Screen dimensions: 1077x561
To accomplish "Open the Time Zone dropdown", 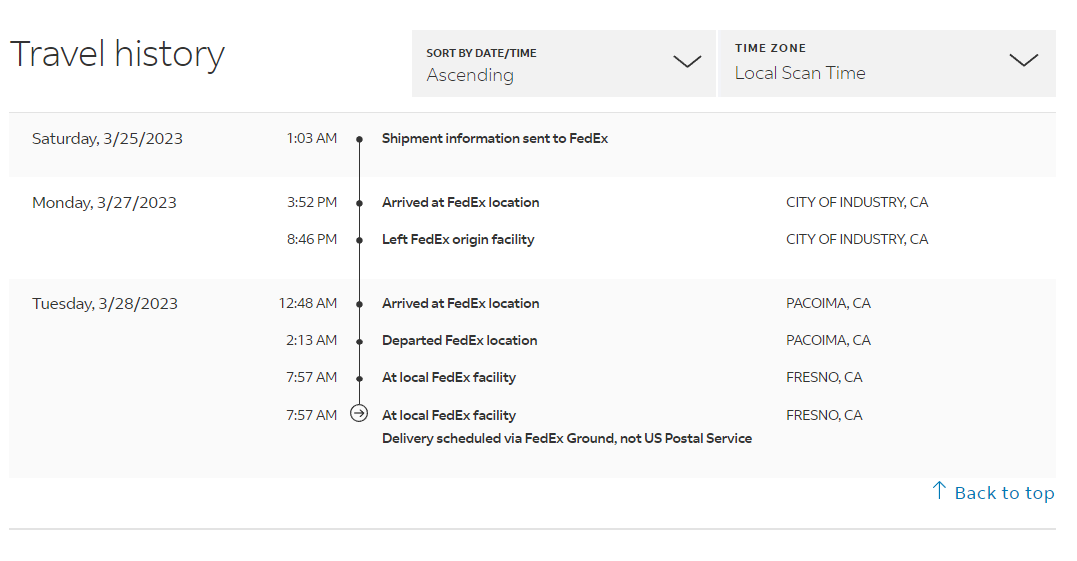I will [886, 63].
